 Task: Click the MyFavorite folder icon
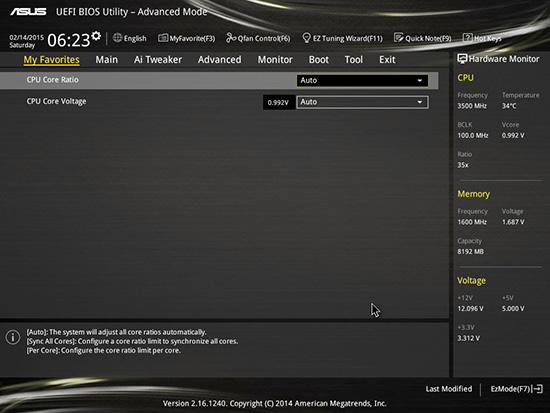pyautogui.click(x=163, y=38)
